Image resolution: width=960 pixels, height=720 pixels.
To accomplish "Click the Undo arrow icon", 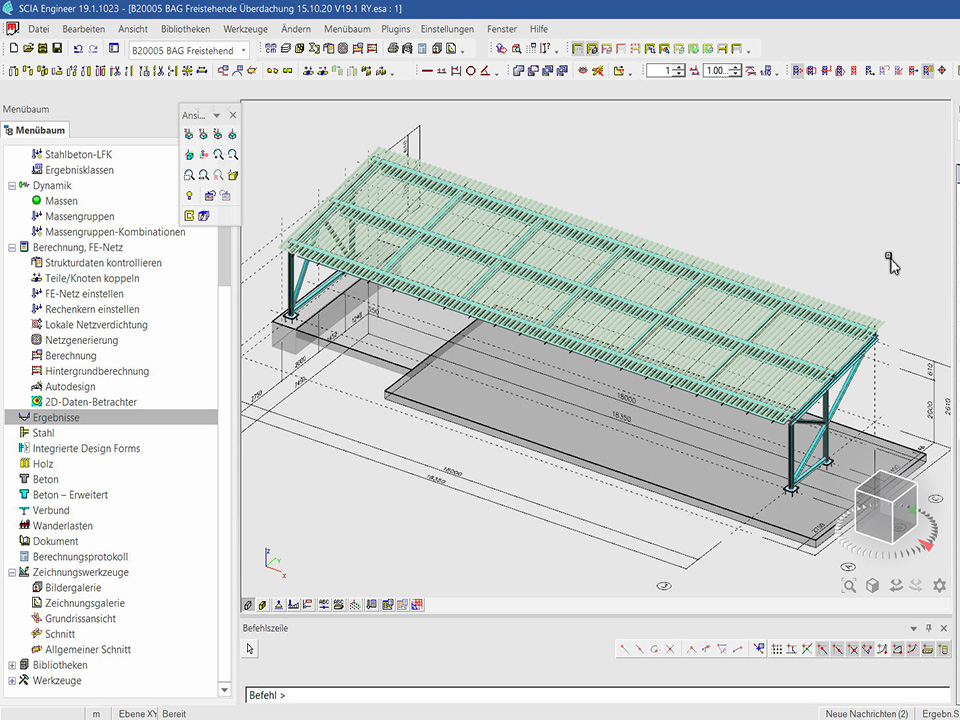I will tap(78, 49).
